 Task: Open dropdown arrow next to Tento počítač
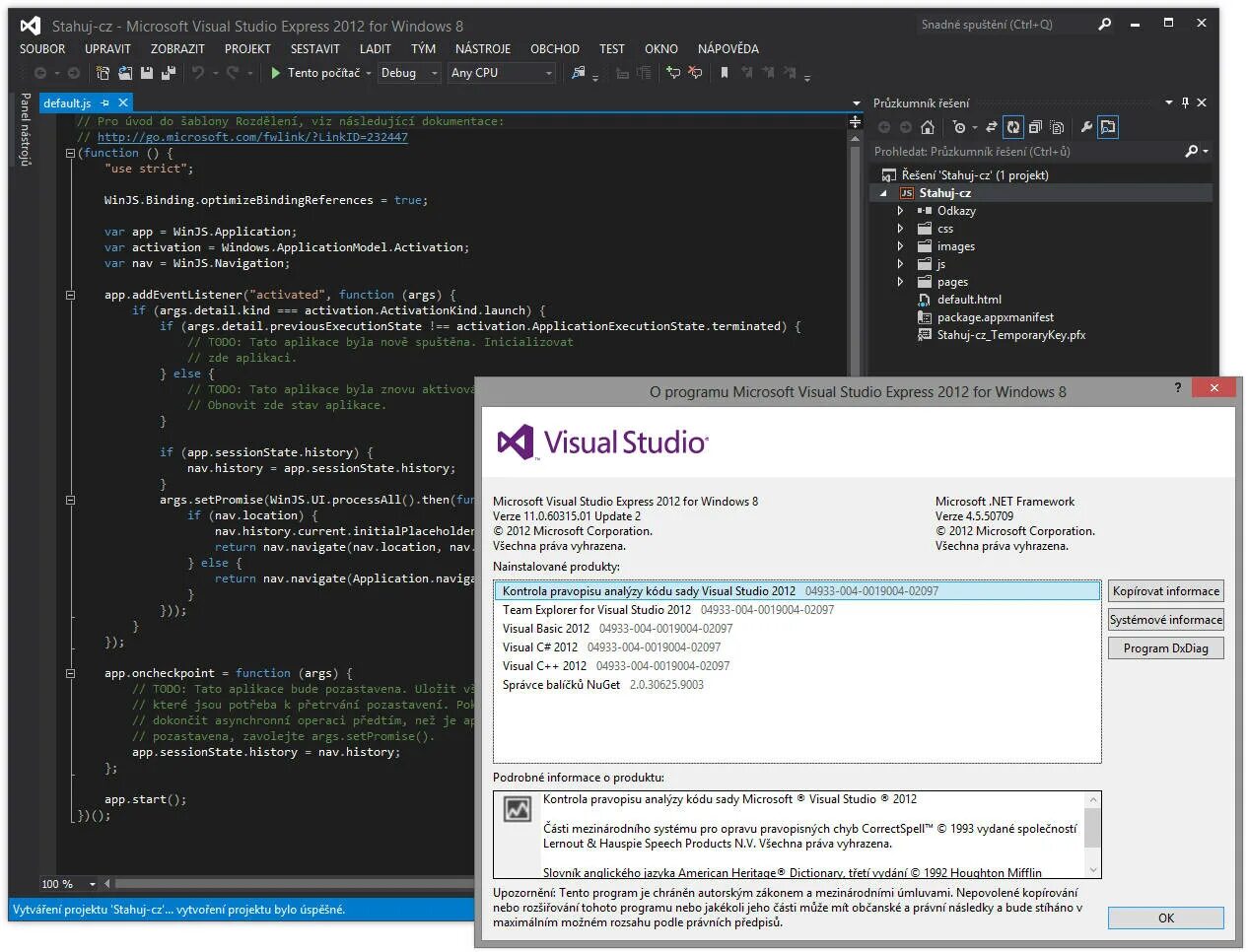point(368,73)
